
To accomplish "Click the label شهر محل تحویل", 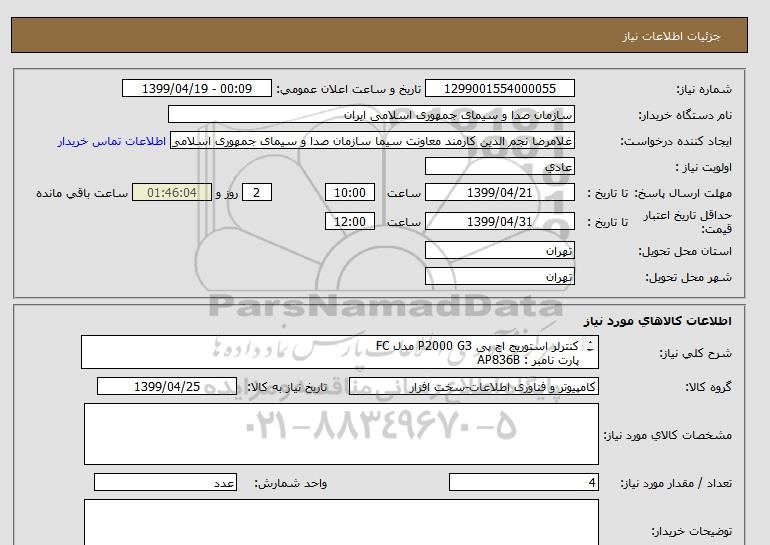I will pyautogui.click(x=688, y=277).
